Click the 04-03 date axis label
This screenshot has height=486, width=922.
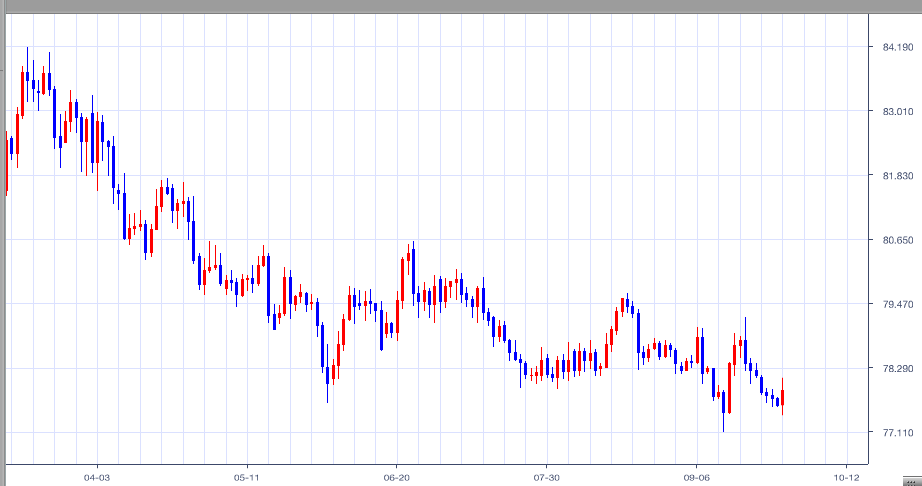coord(98,477)
